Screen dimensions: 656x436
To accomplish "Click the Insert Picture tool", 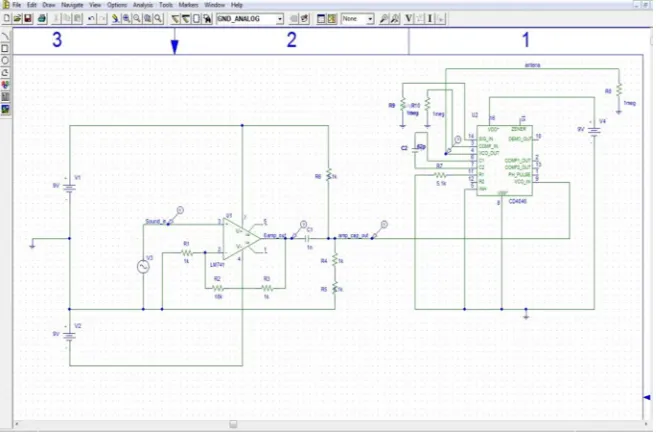I will pos(5,109).
